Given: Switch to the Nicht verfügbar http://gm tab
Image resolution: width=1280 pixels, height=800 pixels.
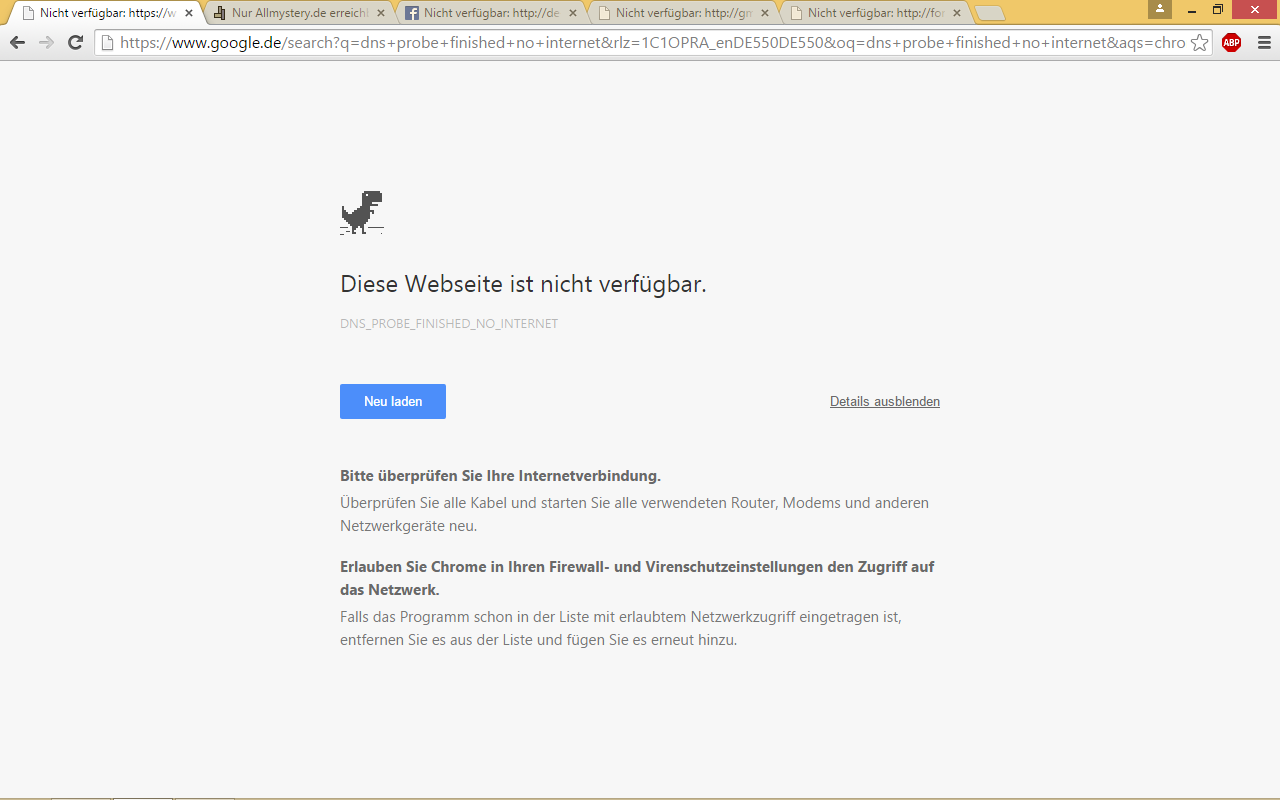Looking at the screenshot, I should 681,14.
